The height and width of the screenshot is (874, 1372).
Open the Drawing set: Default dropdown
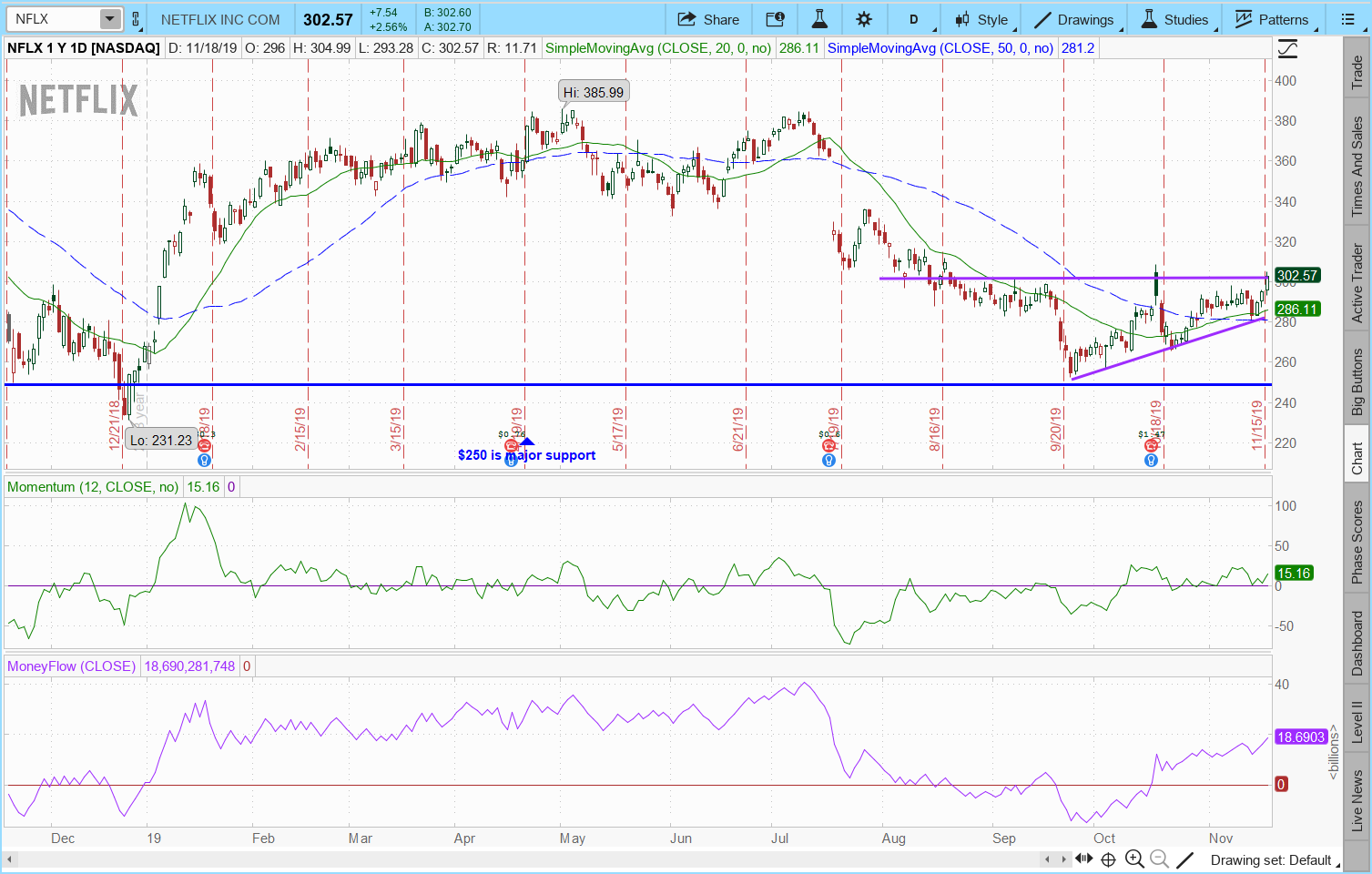coord(1270,859)
